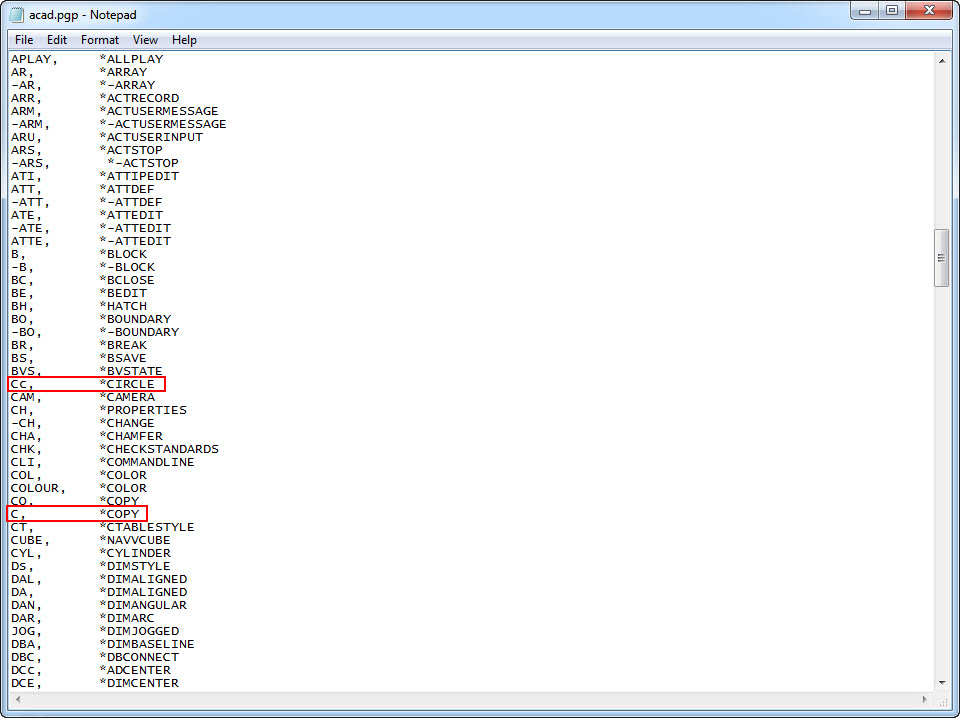The height and width of the screenshot is (718, 960).
Task: Place cursor on the CC, *CIRCLE line
Action: [86, 384]
